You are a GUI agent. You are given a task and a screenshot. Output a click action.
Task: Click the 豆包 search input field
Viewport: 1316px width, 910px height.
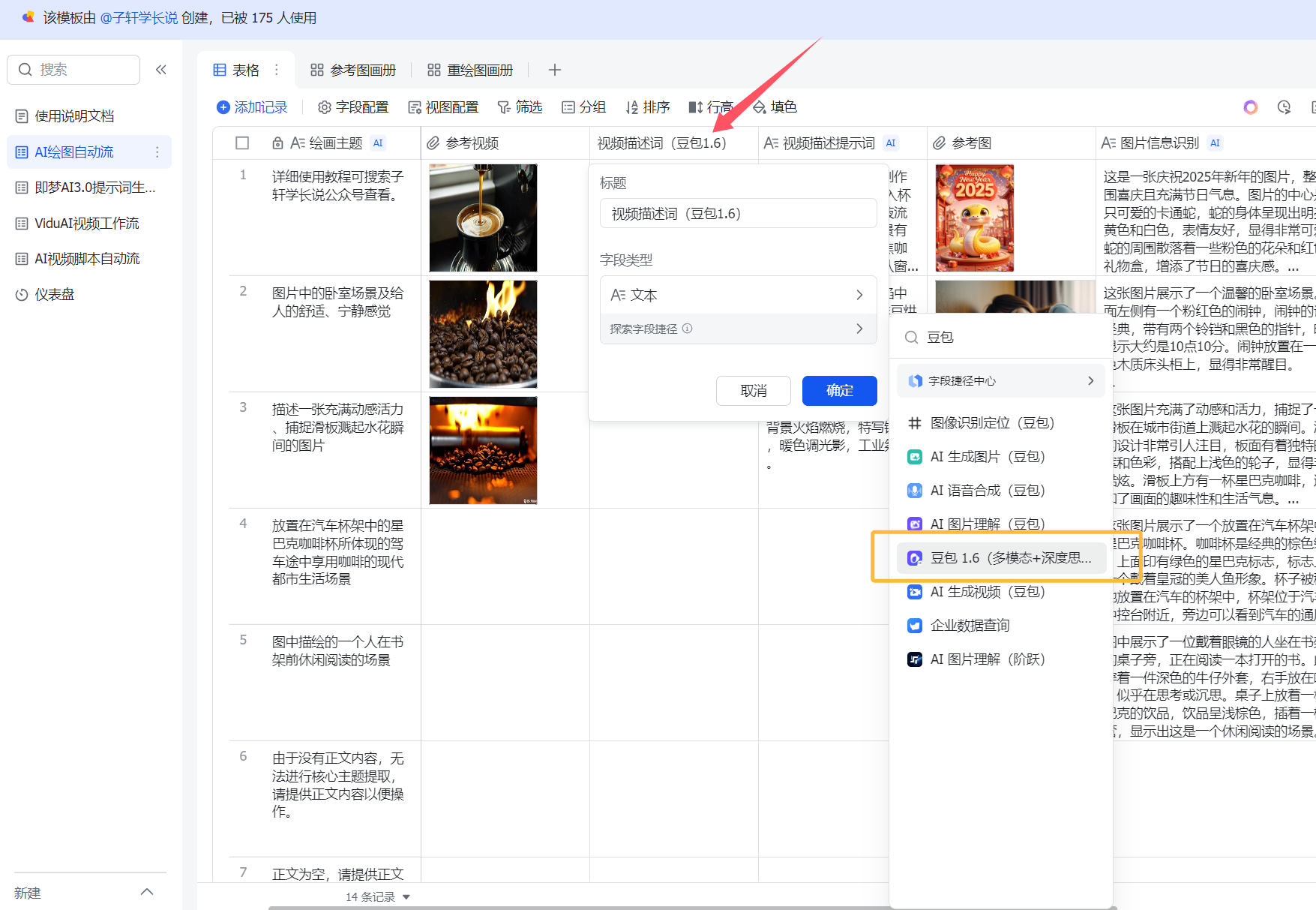[x=1001, y=338]
